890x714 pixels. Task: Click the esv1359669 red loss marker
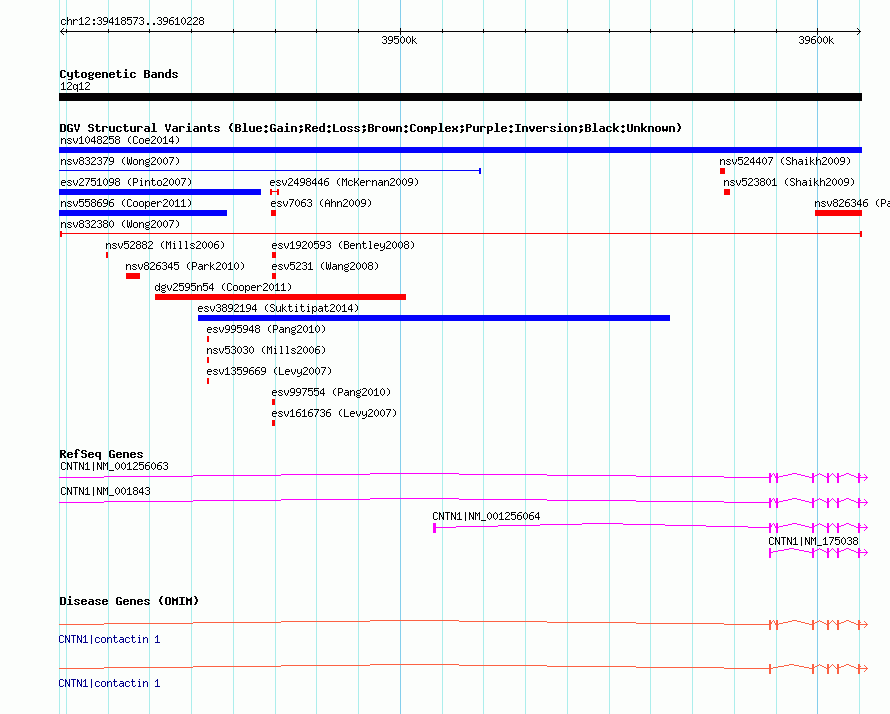point(208,381)
